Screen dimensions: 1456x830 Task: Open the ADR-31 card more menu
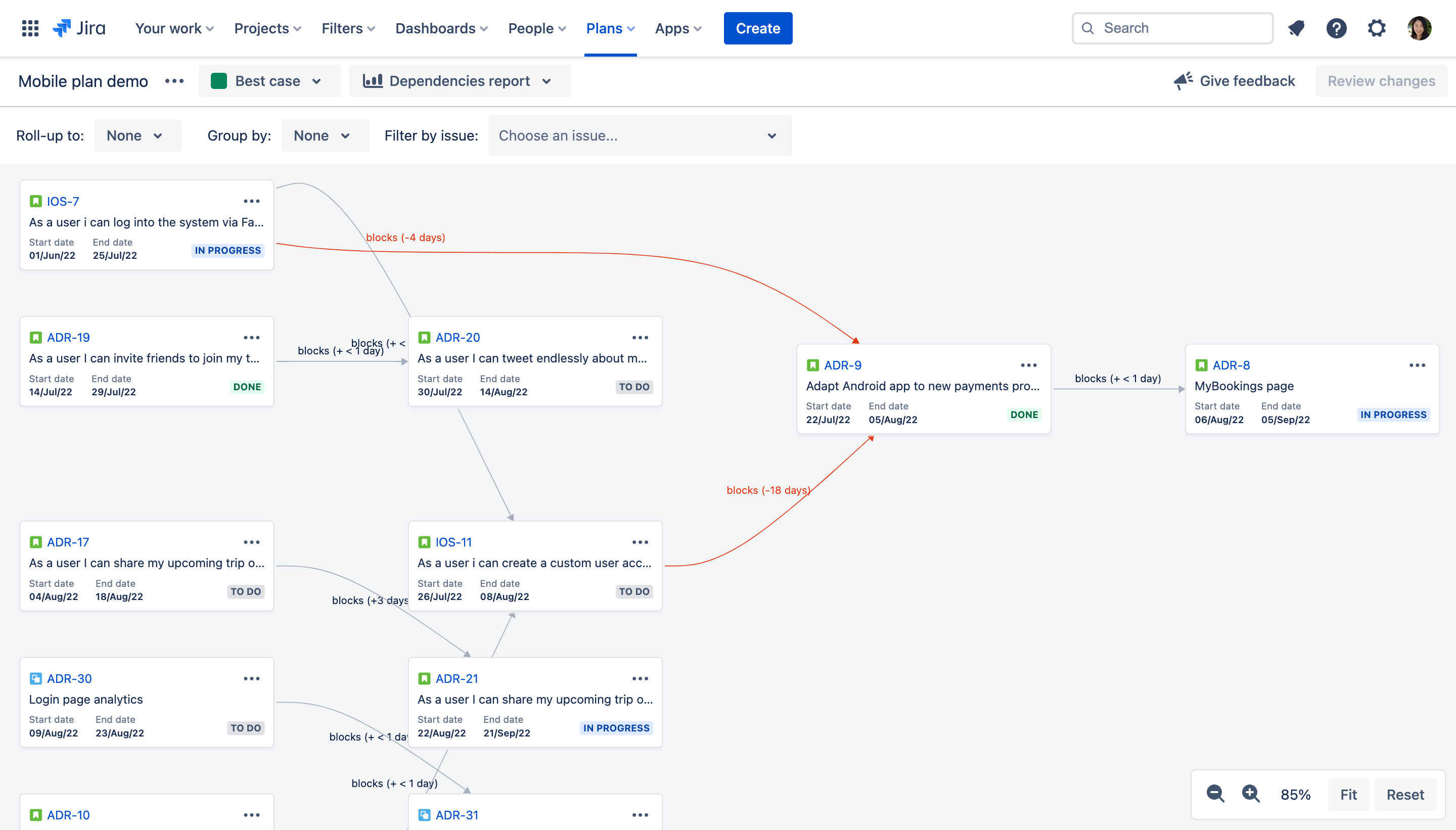[x=640, y=815]
